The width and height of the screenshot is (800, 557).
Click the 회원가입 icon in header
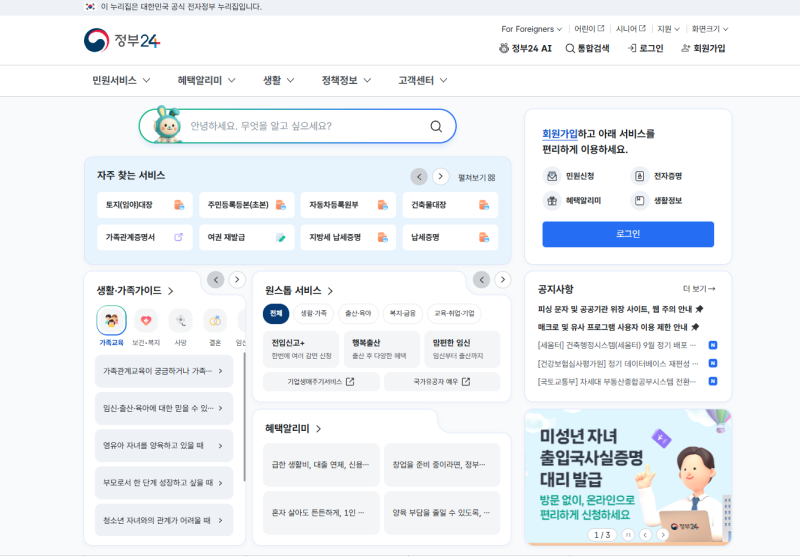point(686,48)
